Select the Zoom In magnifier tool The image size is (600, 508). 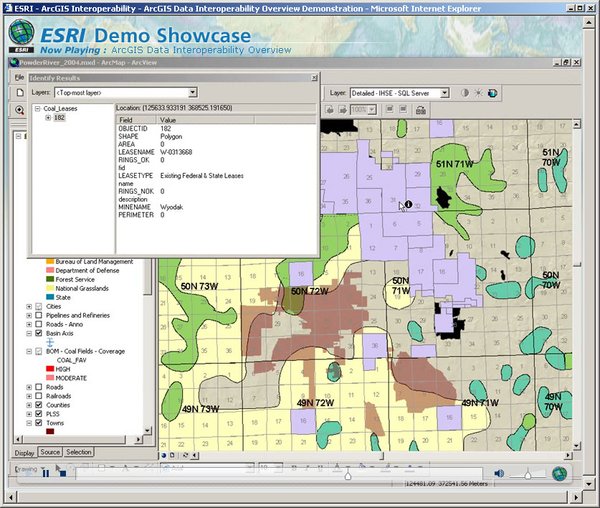click(x=20, y=110)
